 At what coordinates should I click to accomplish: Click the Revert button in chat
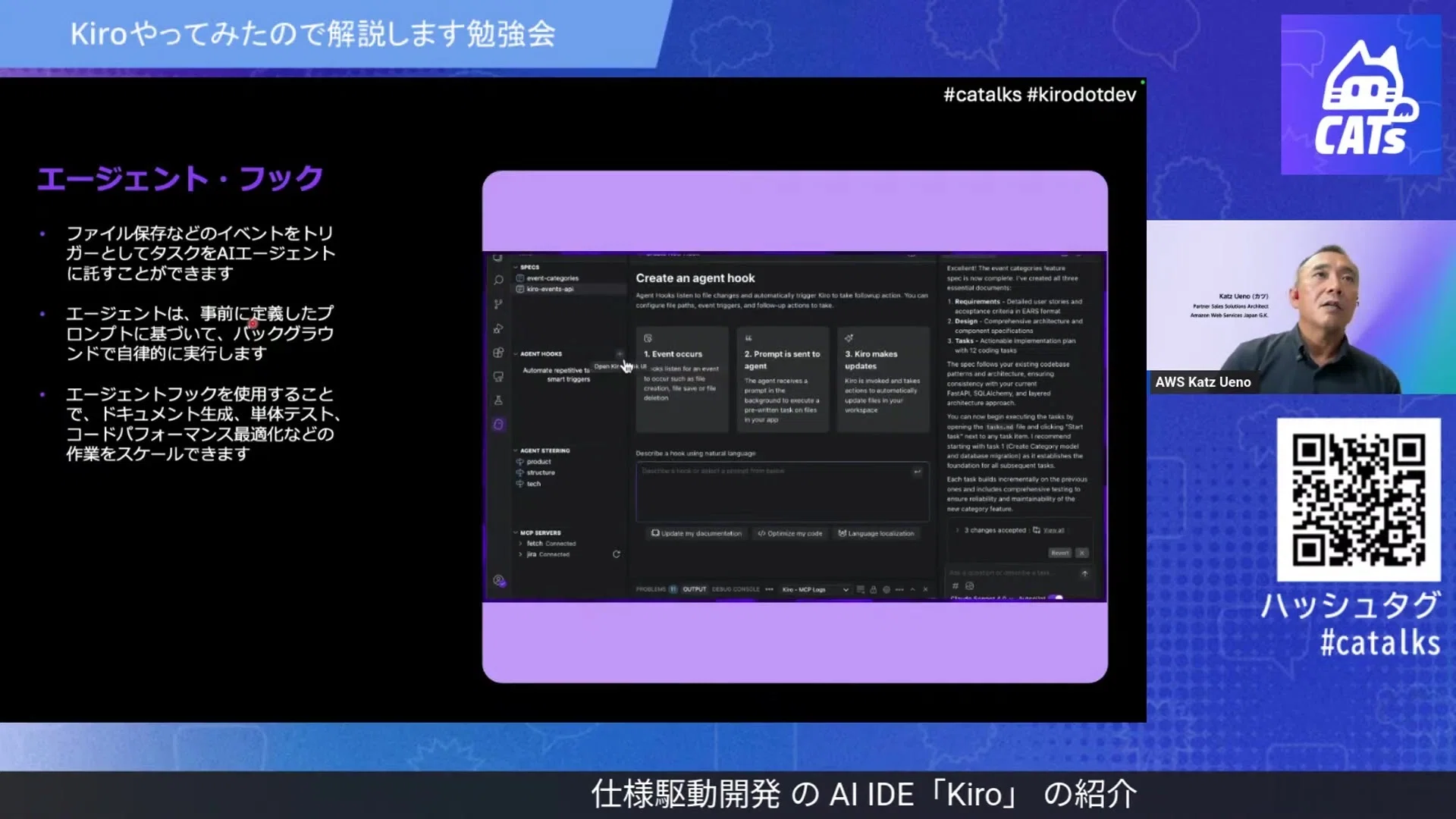click(1059, 553)
